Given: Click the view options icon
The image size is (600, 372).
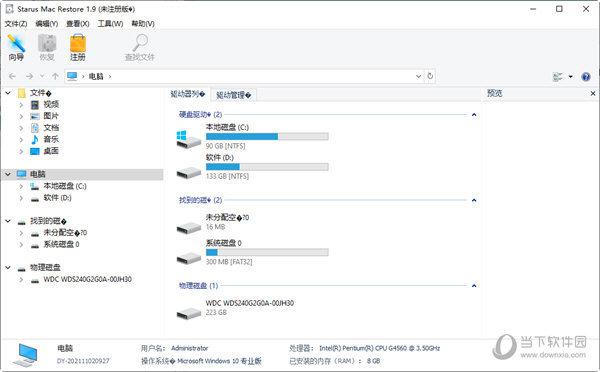Looking at the screenshot, I should point(558,77).
